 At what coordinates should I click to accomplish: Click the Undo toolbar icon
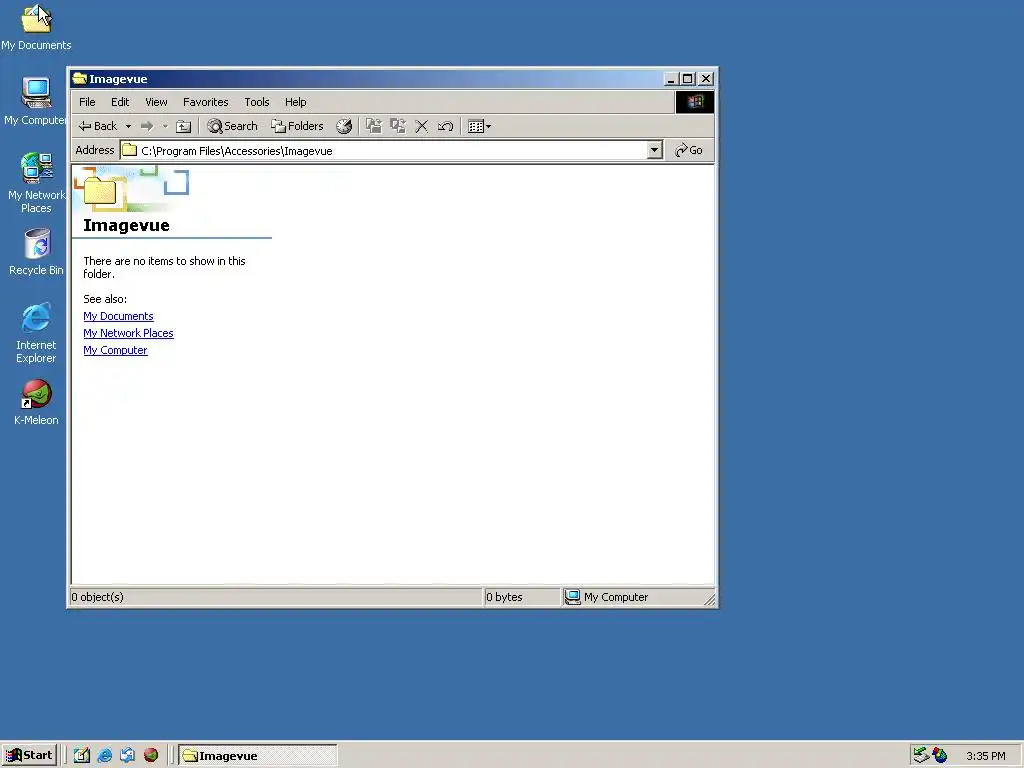445,126
